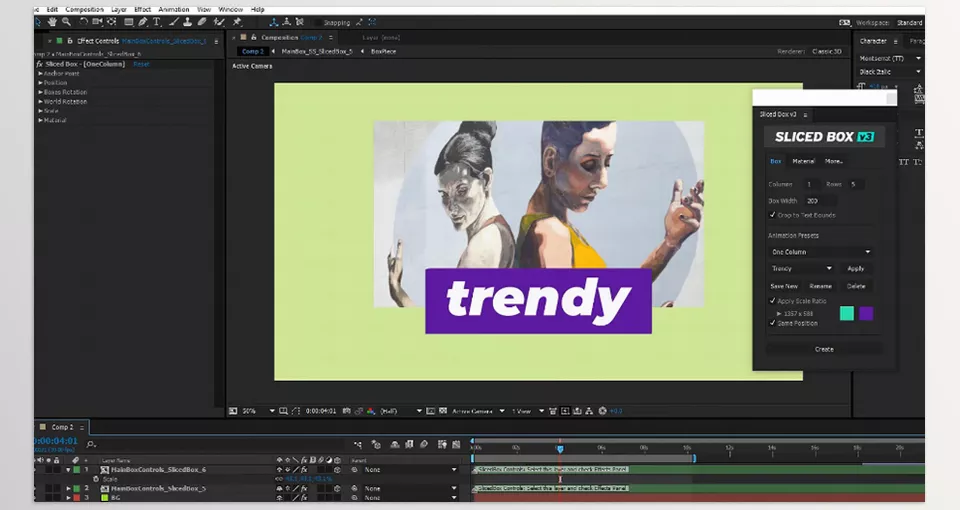This screenshot has height=510, width=960.
Task: Click the Create button
Action: tap(824, 349)
